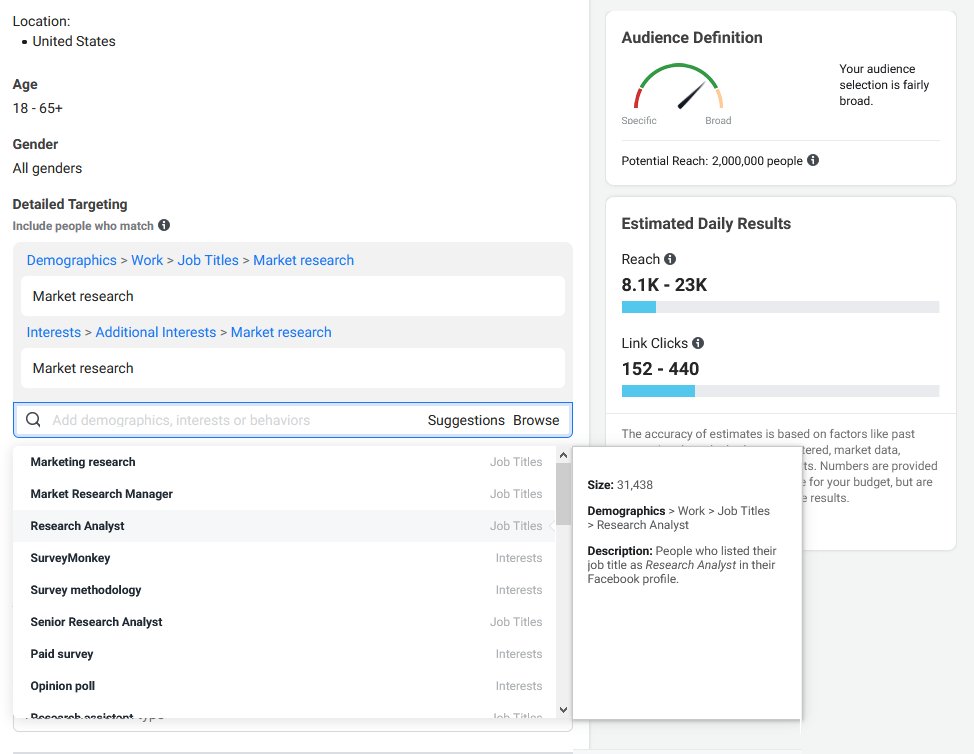Click info icon beside Reach
974x754 pixels.
pyautogui.click(x=670, y=259)
